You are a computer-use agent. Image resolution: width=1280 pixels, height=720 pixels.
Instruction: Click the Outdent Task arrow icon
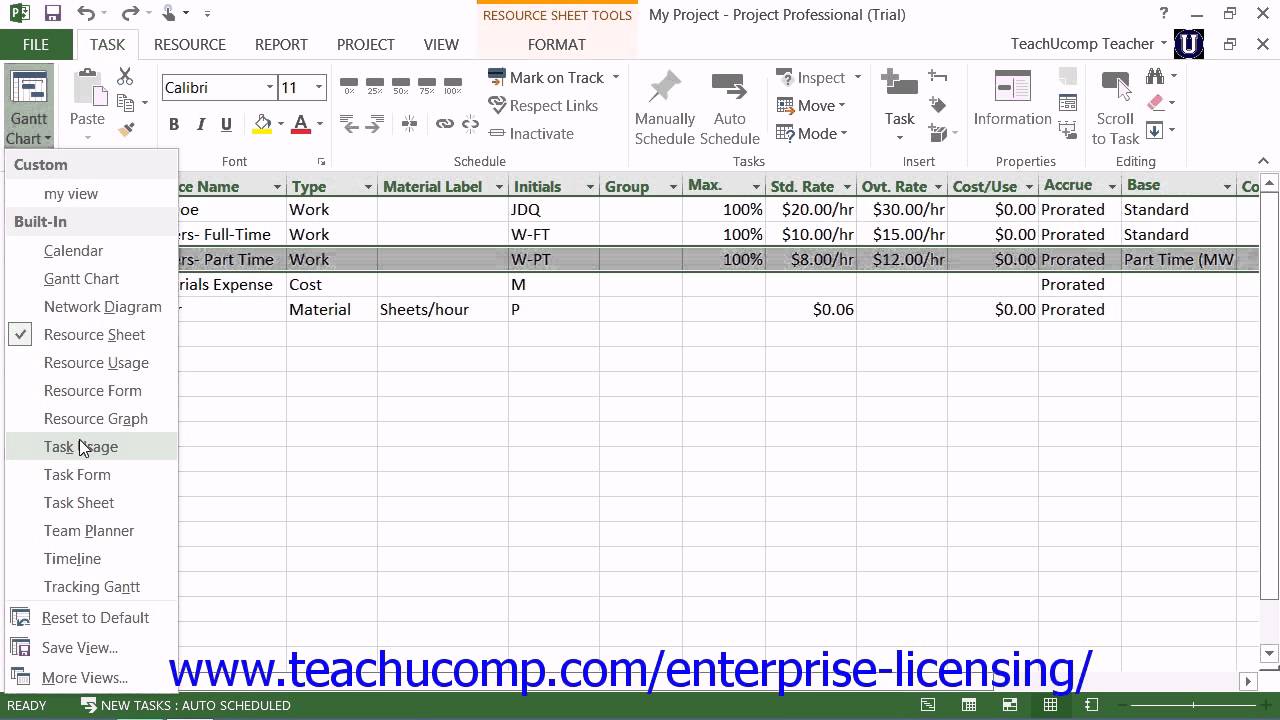click(349, 124)
